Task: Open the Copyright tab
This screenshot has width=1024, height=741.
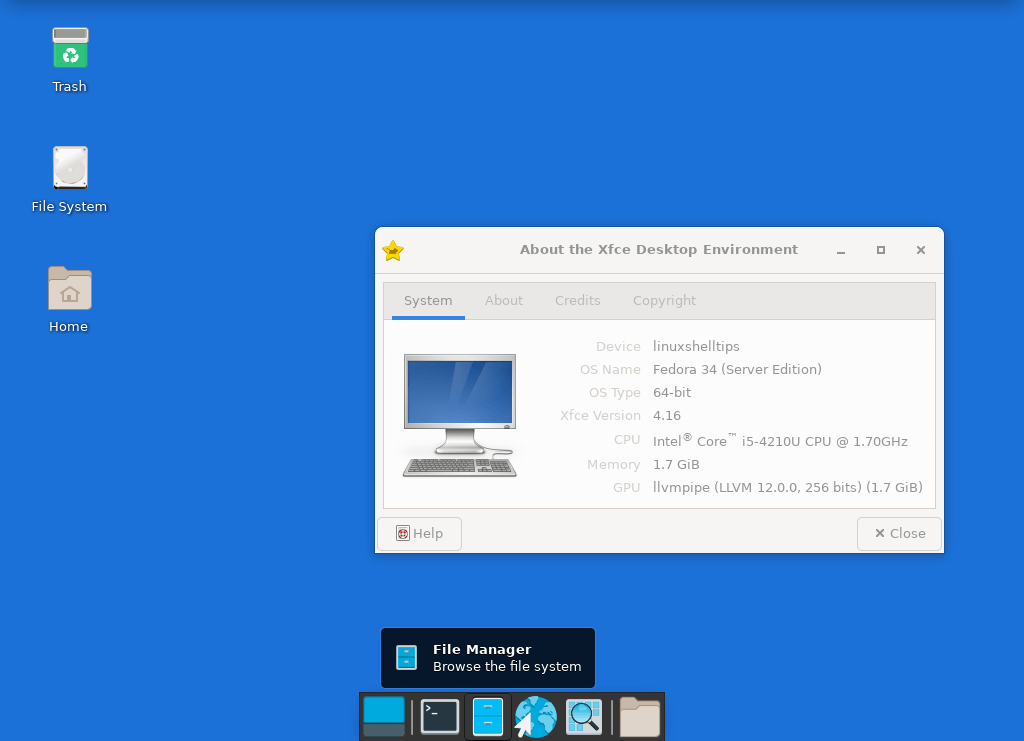Action: click(x=664, y=300)
